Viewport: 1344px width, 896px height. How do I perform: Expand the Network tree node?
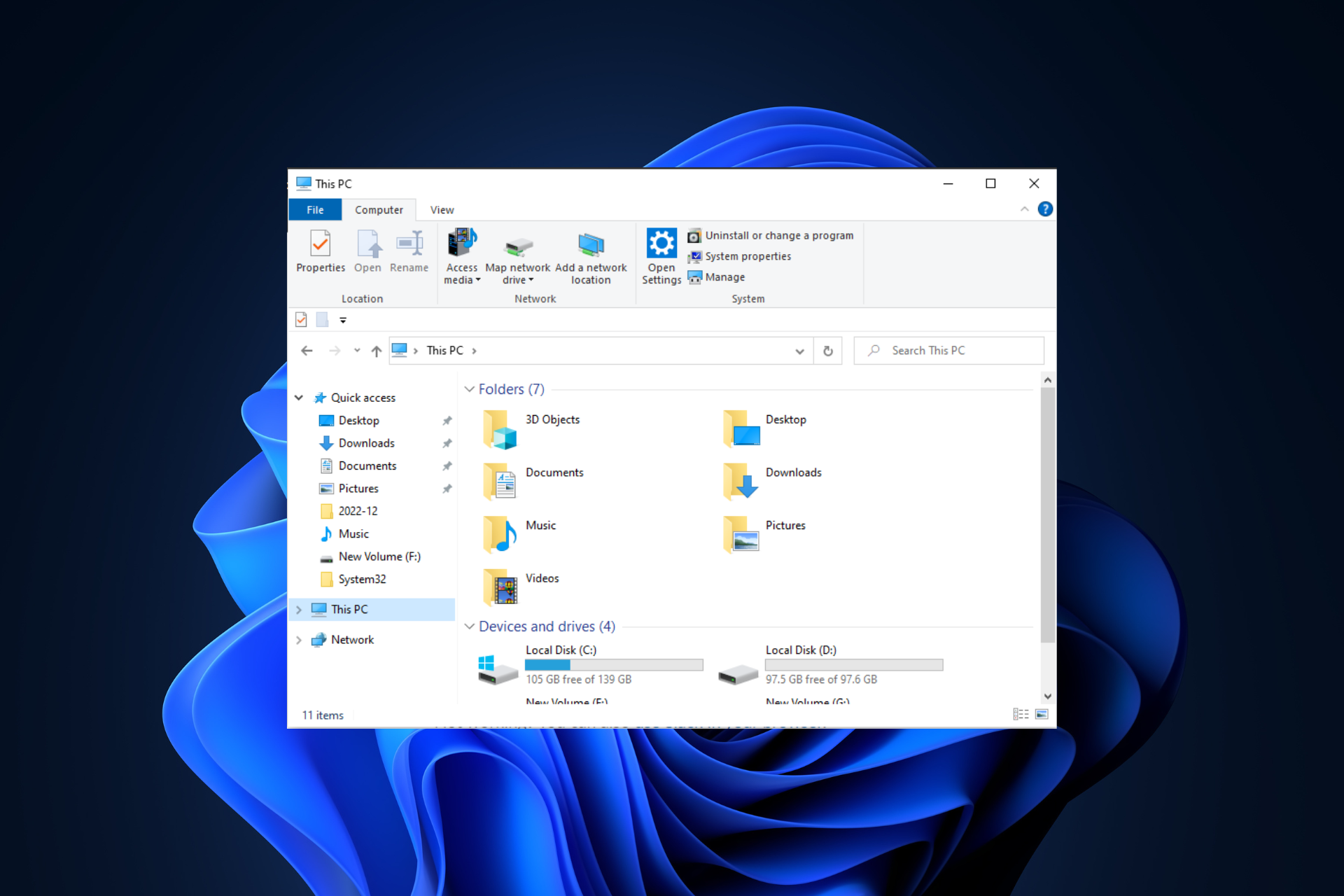click(x=299, y=640)
